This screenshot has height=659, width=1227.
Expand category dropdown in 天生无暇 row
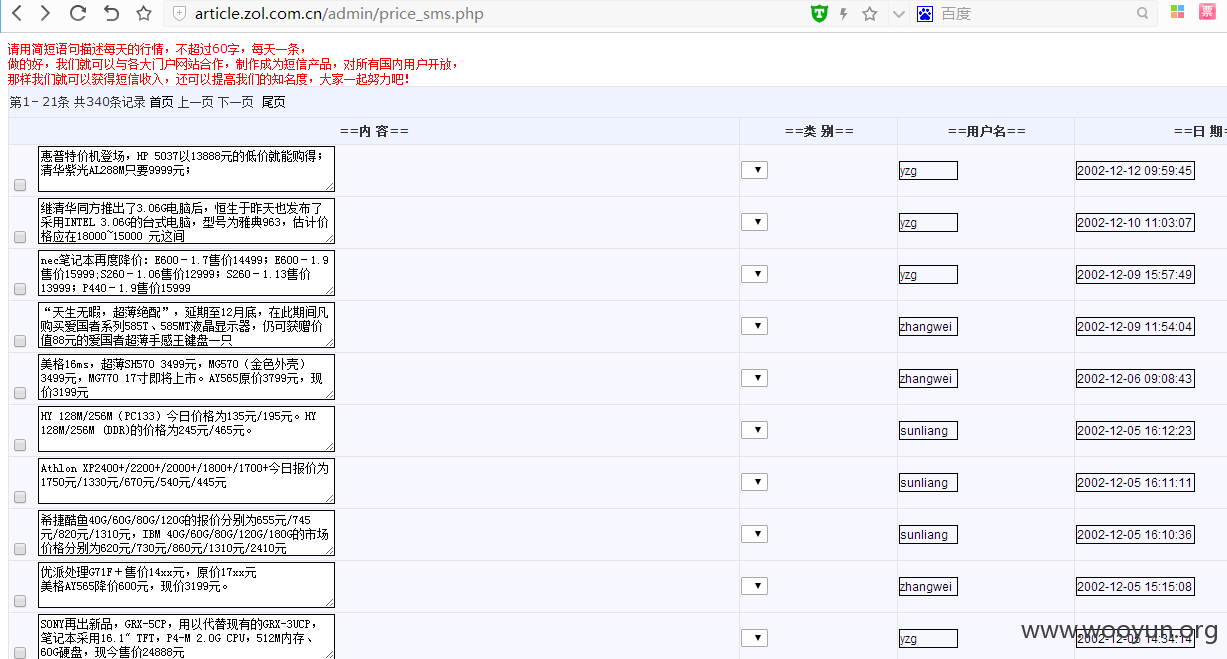pyautogui.click(x=754, y=326)
